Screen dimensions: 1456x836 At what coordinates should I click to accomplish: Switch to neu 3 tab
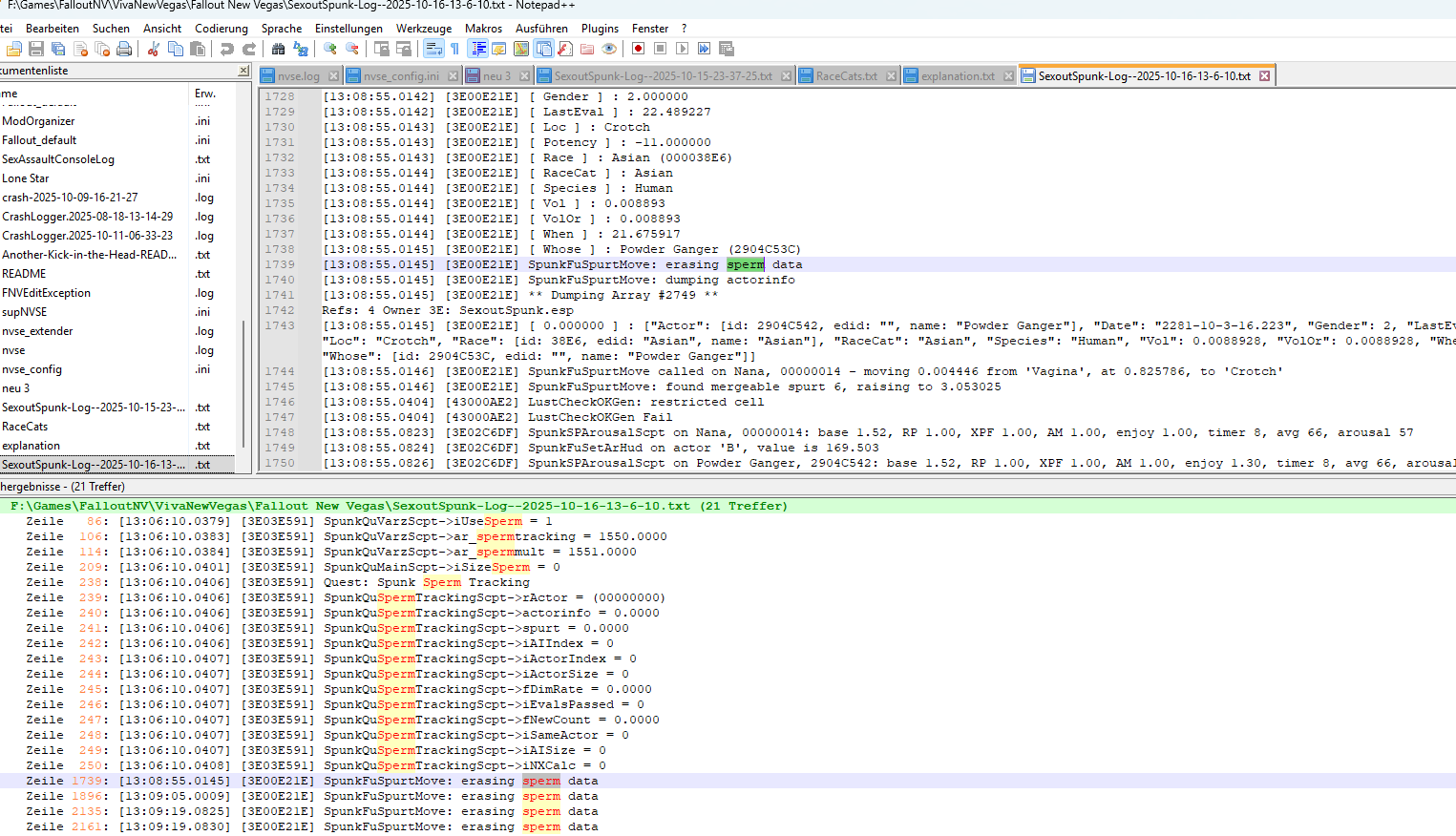[x=496, y=76]
